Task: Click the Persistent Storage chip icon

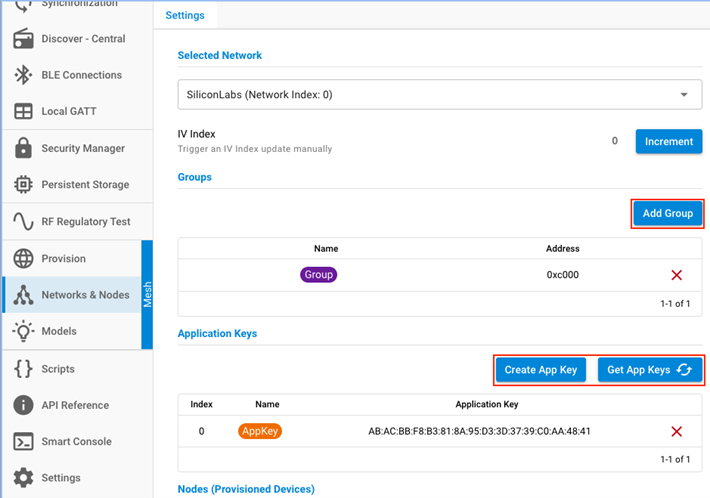Action: (23, 185)
